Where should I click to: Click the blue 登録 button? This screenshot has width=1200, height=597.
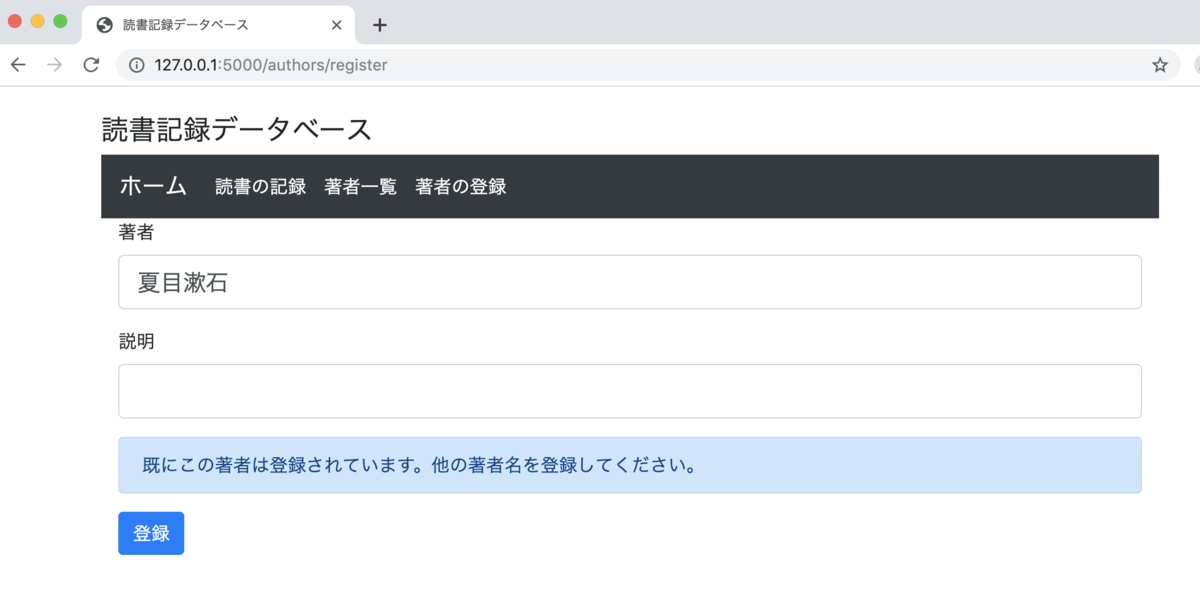(x=151, y=533)
